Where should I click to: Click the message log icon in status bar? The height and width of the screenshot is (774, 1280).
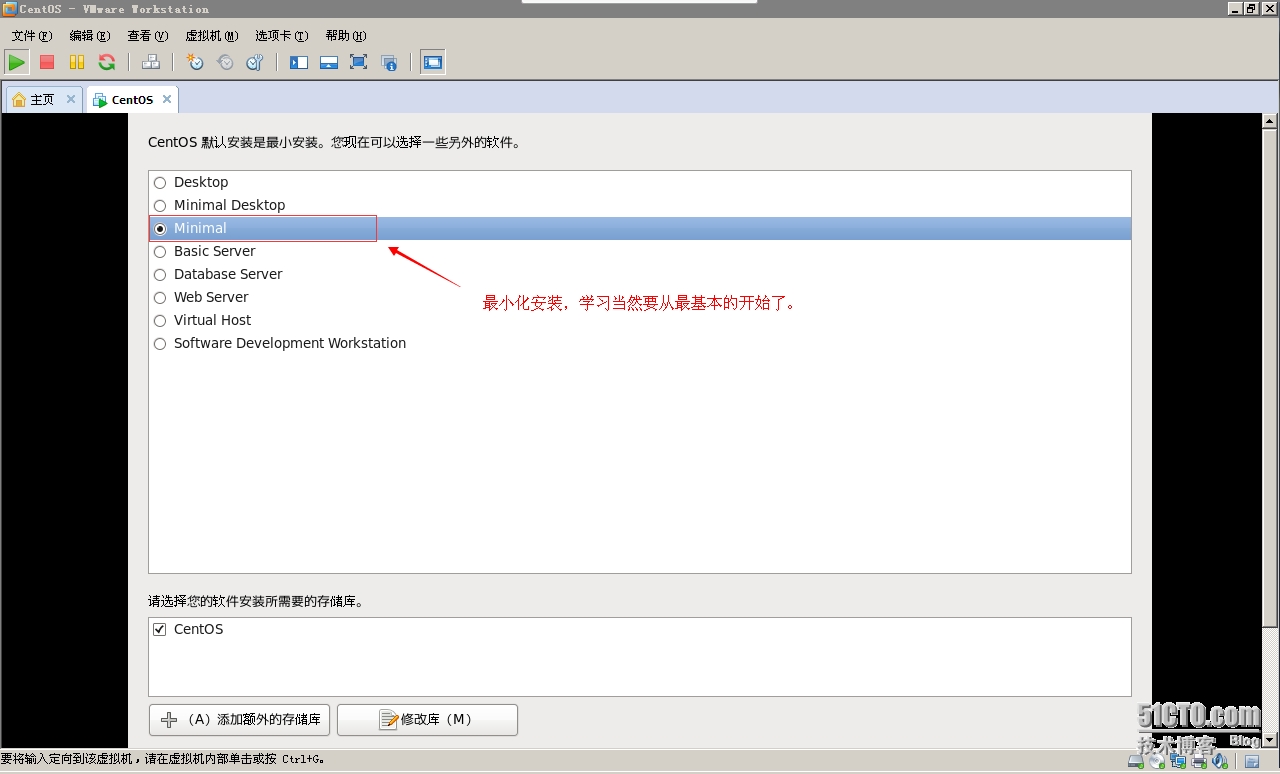coord(1252,761)
